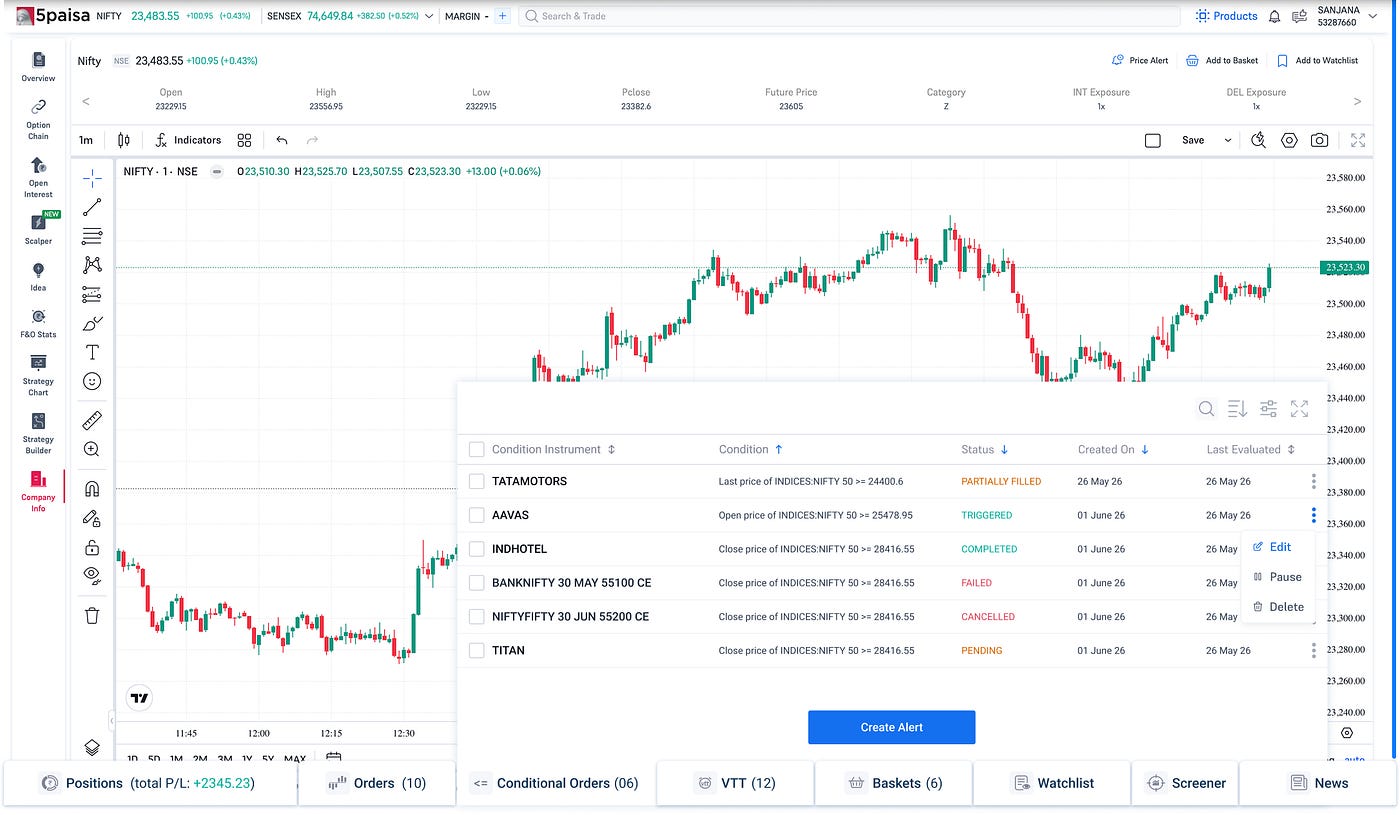Check the TITAN row checkbox
Image resolution: width=1400 pixels, height=815 pixels.
[x=476, y=651]
